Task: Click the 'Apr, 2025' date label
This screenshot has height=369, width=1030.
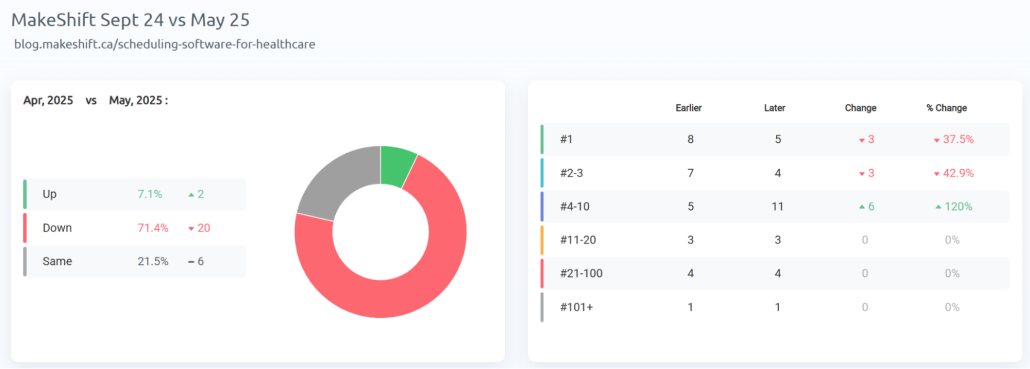Action: pyautogui.click(x=48, y=100)
